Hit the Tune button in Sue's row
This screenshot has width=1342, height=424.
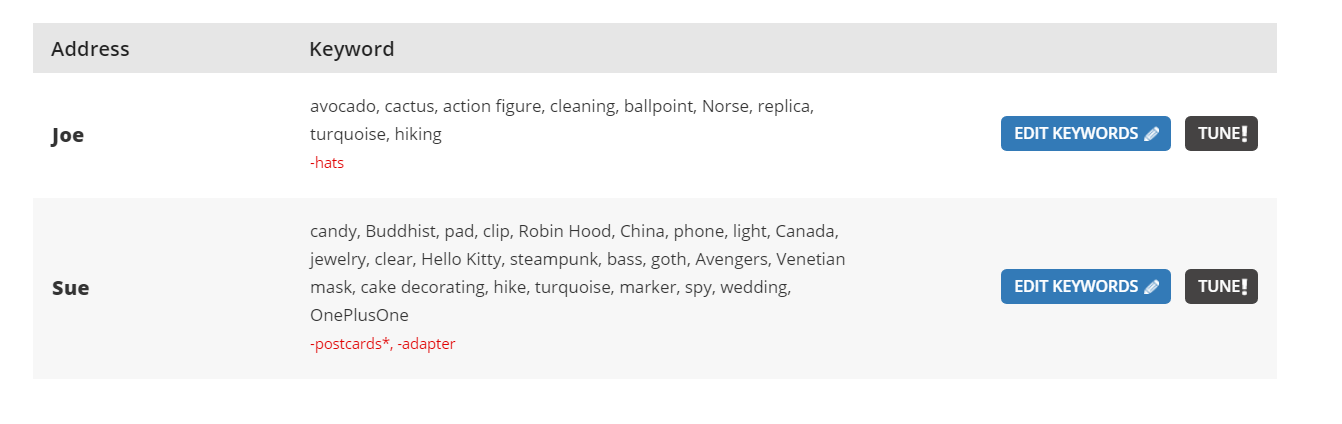click(1220, 287)
